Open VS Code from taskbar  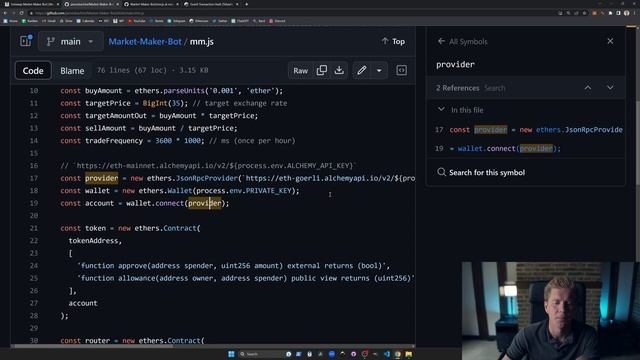(x=387, y=354)
